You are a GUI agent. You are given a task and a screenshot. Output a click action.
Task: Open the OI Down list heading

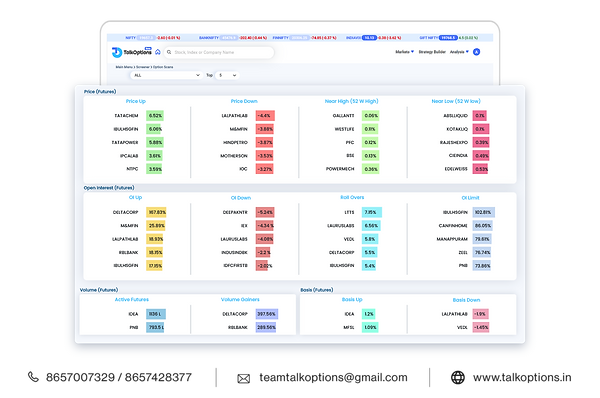pos(241,198)
